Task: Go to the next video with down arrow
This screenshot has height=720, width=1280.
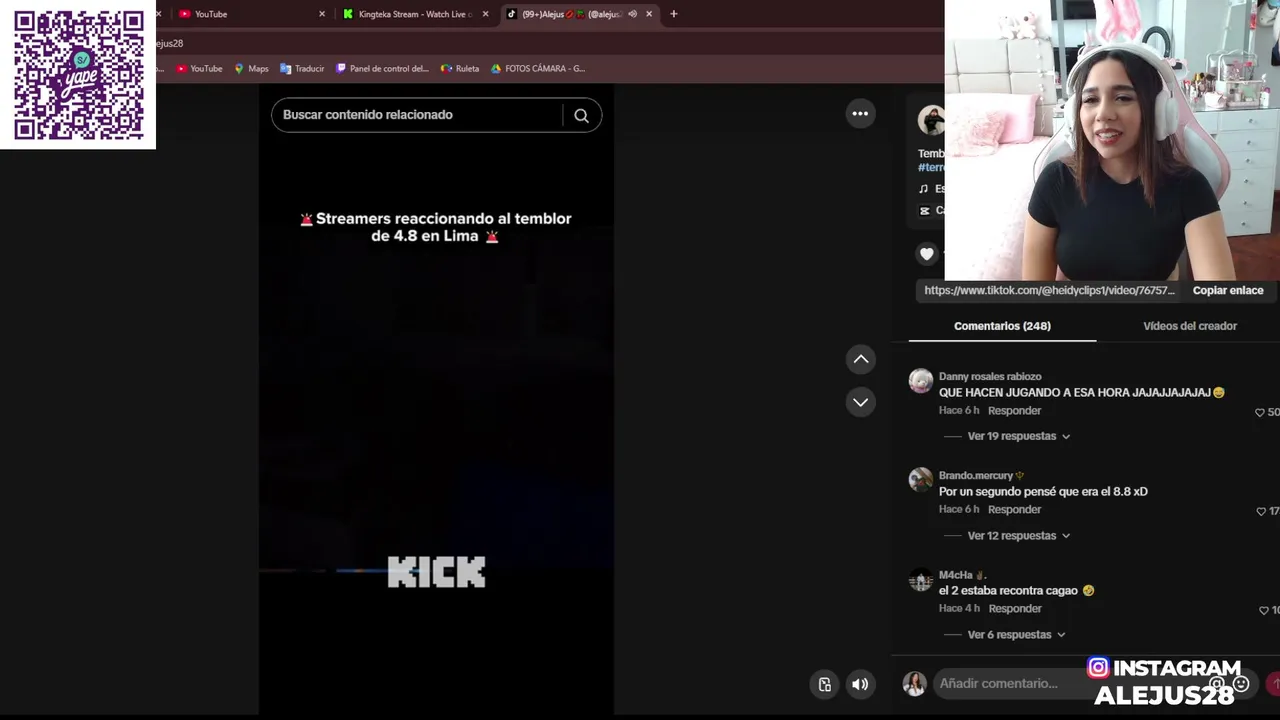Action: click(x=860, y=402)
